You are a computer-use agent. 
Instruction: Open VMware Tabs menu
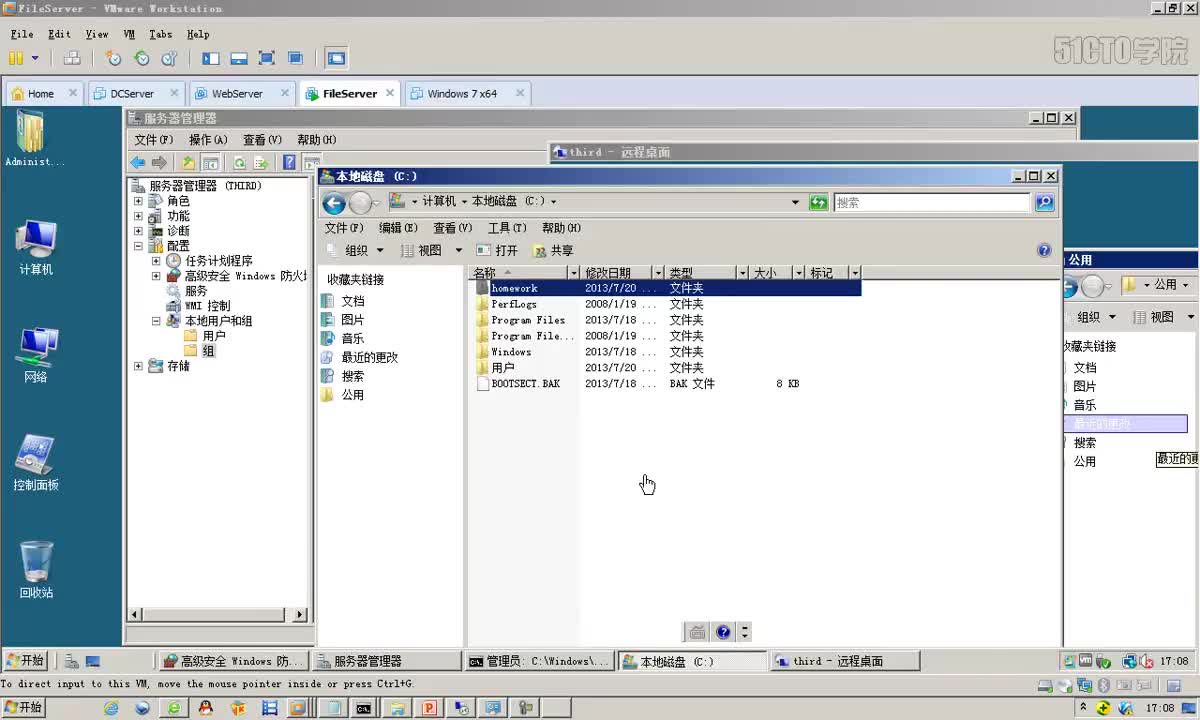[x=161, y=34]
